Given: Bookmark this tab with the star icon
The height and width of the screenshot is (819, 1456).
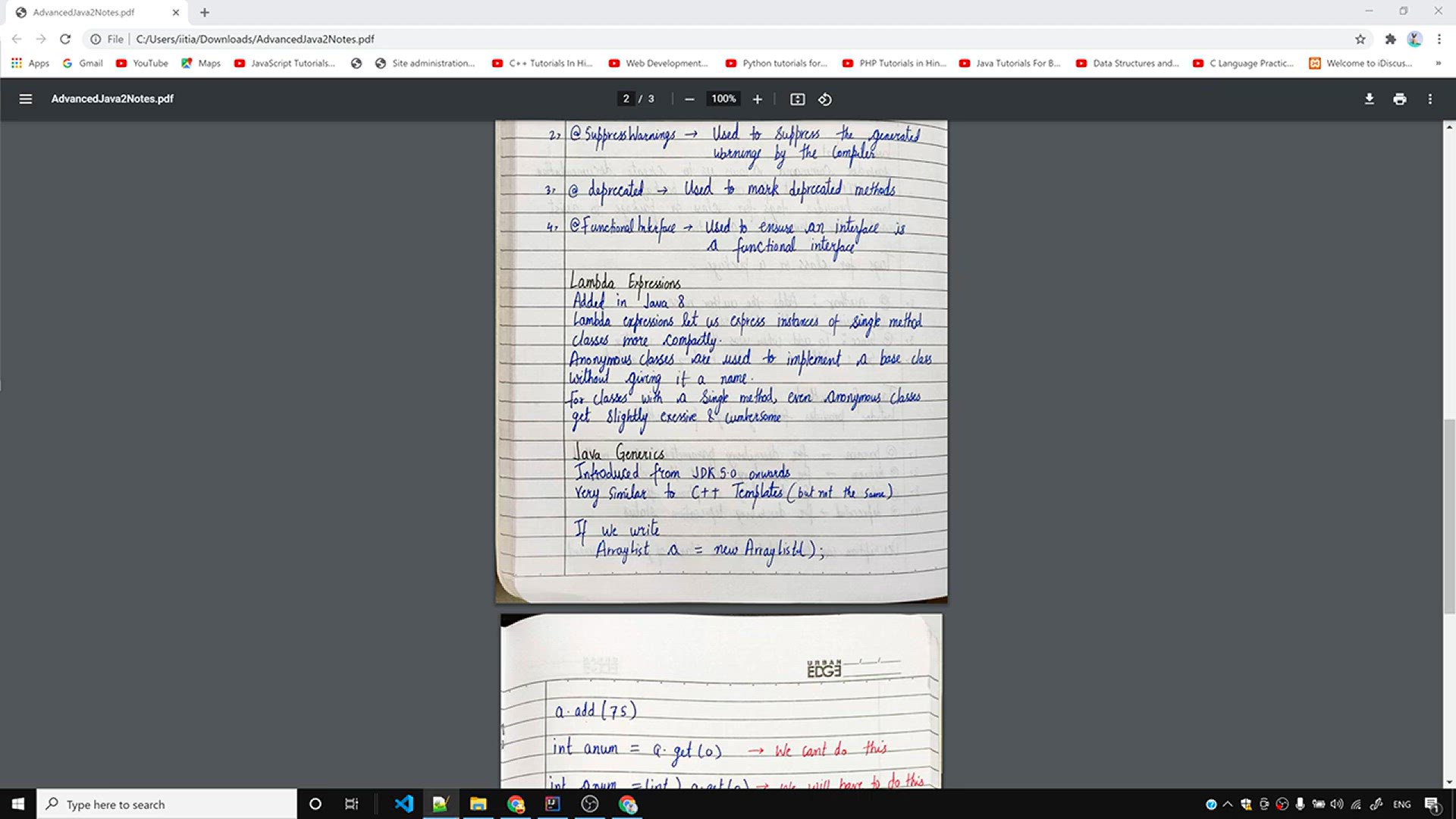Looking at the screenshot, I should [1360, 39].
